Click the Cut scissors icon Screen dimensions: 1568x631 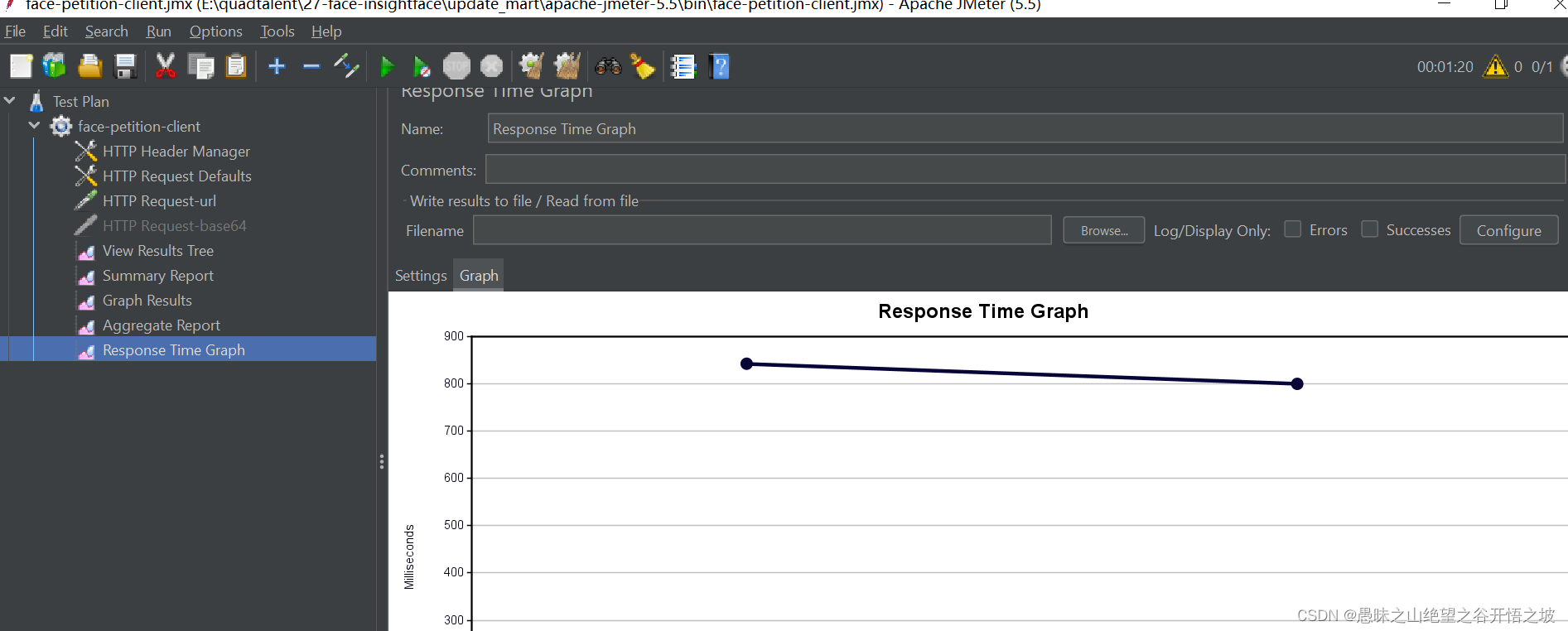(x=166, y=66)
